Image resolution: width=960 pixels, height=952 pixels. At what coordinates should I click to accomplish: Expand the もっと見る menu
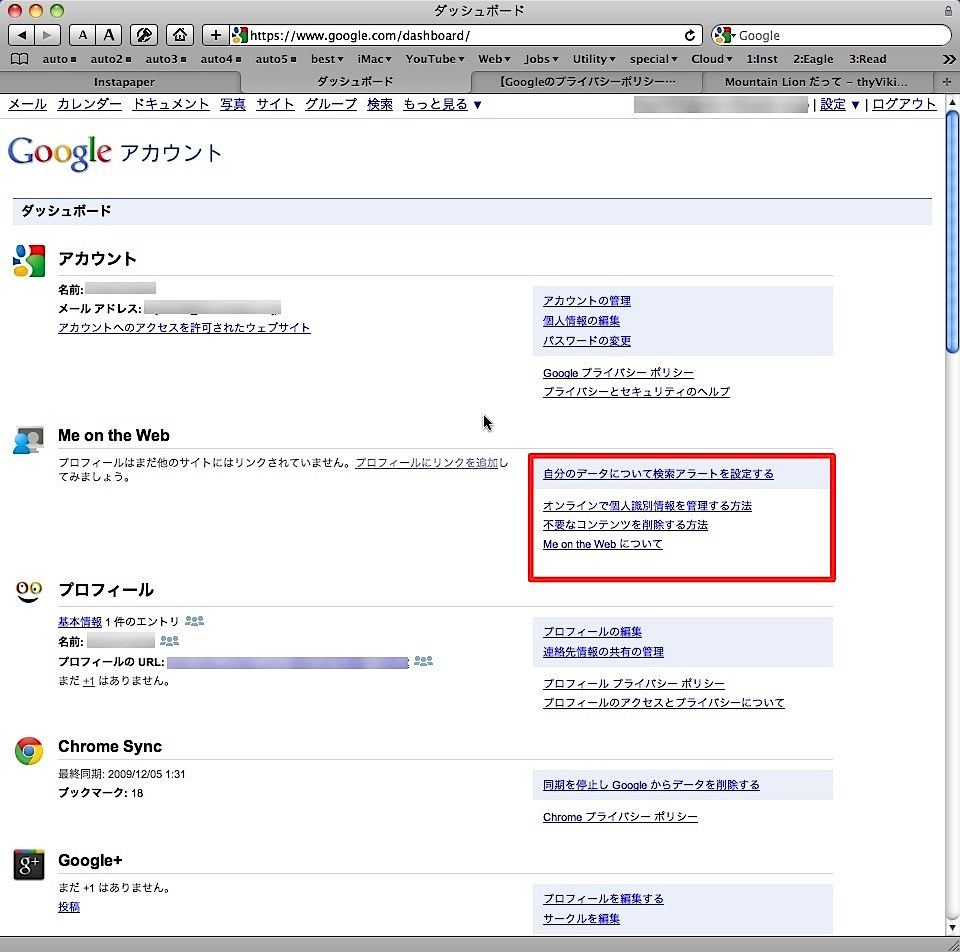click(x=442, y=104)
